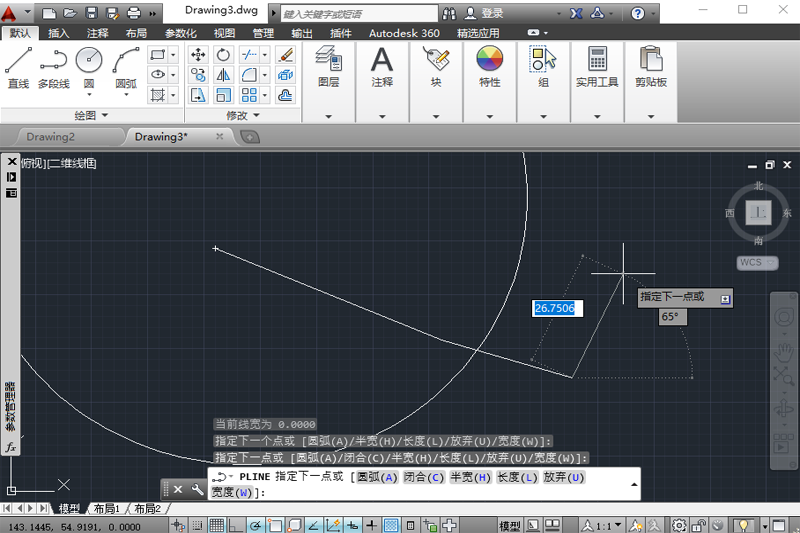The height and width of the screenshot is (533, 800).
Task: Open the Rectangle tool dropdown arrow
Action: click(173, 54)
